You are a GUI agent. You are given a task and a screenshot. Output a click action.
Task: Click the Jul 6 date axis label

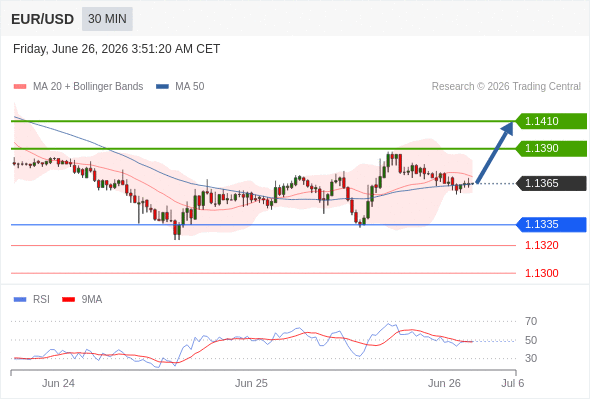click(x=512, y=383)
